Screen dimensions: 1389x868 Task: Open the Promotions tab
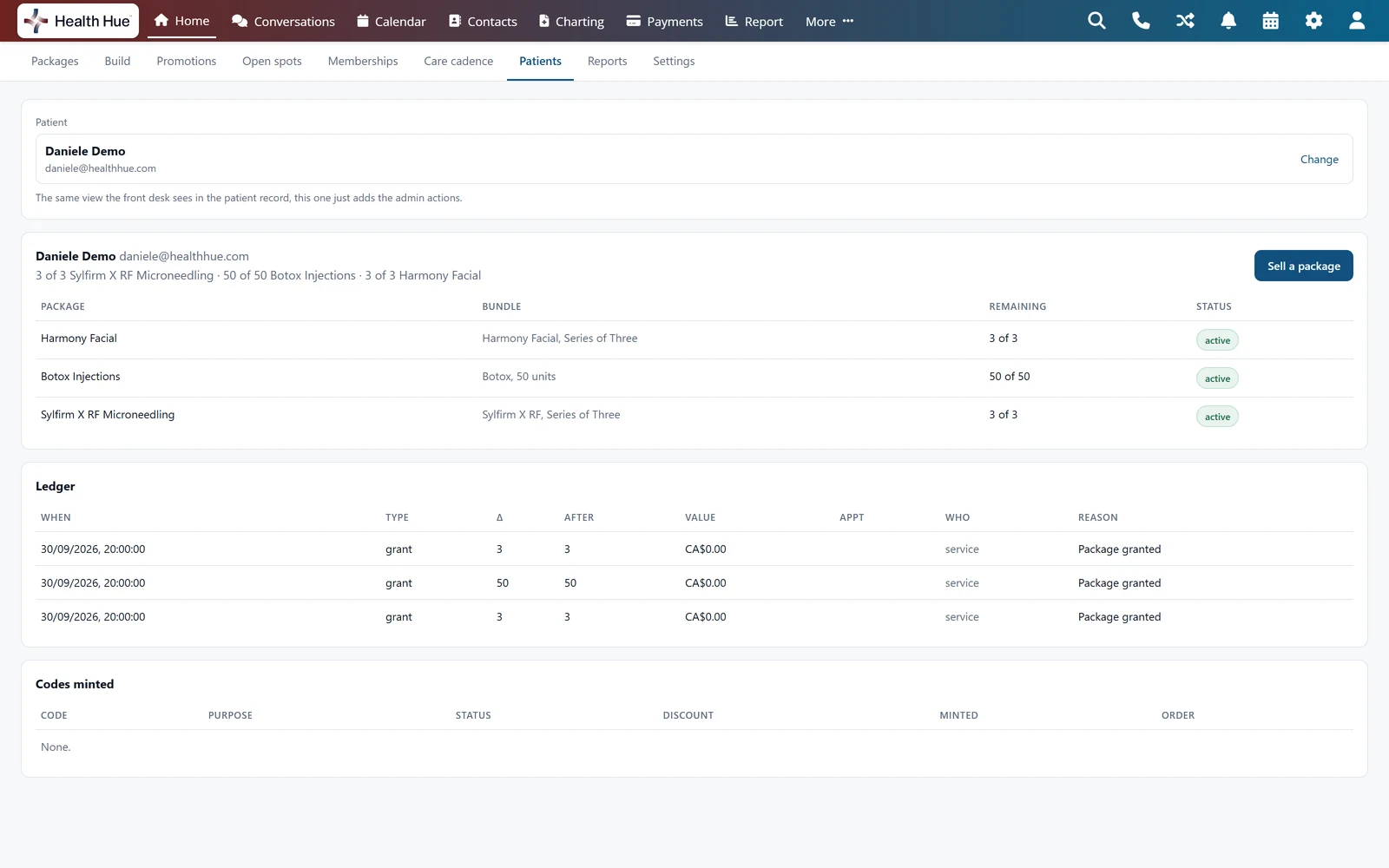187,61
